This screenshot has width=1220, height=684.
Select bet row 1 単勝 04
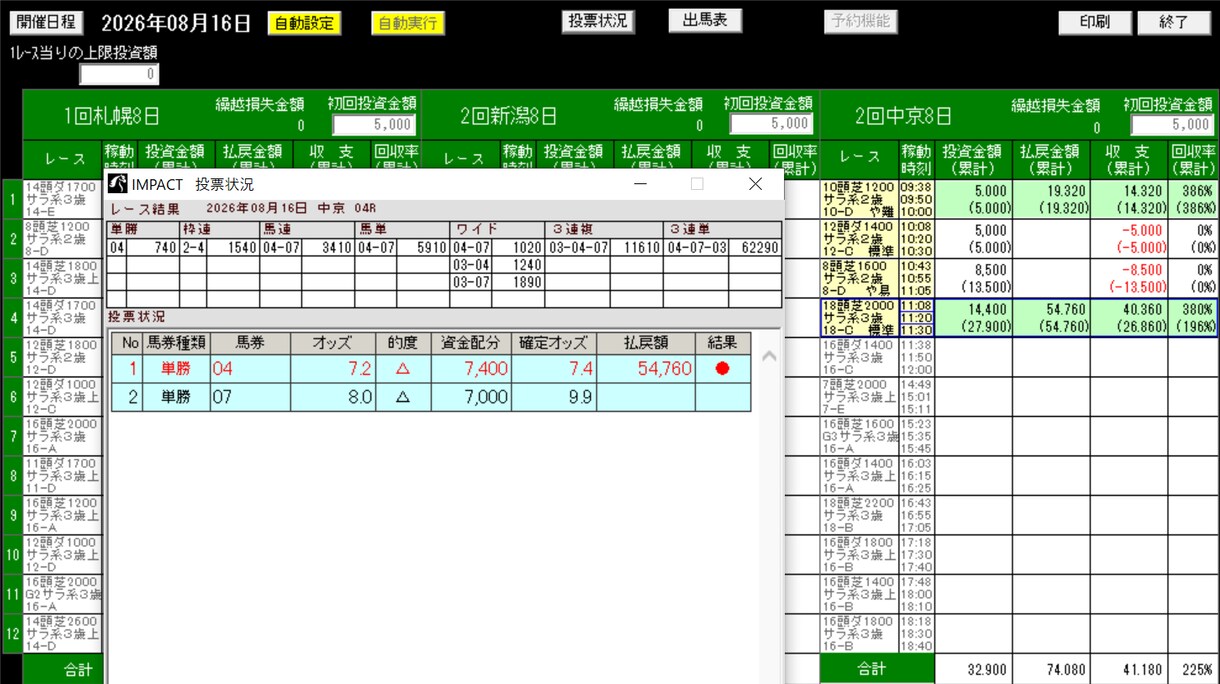pyautogui.click(x=430, y=368)
